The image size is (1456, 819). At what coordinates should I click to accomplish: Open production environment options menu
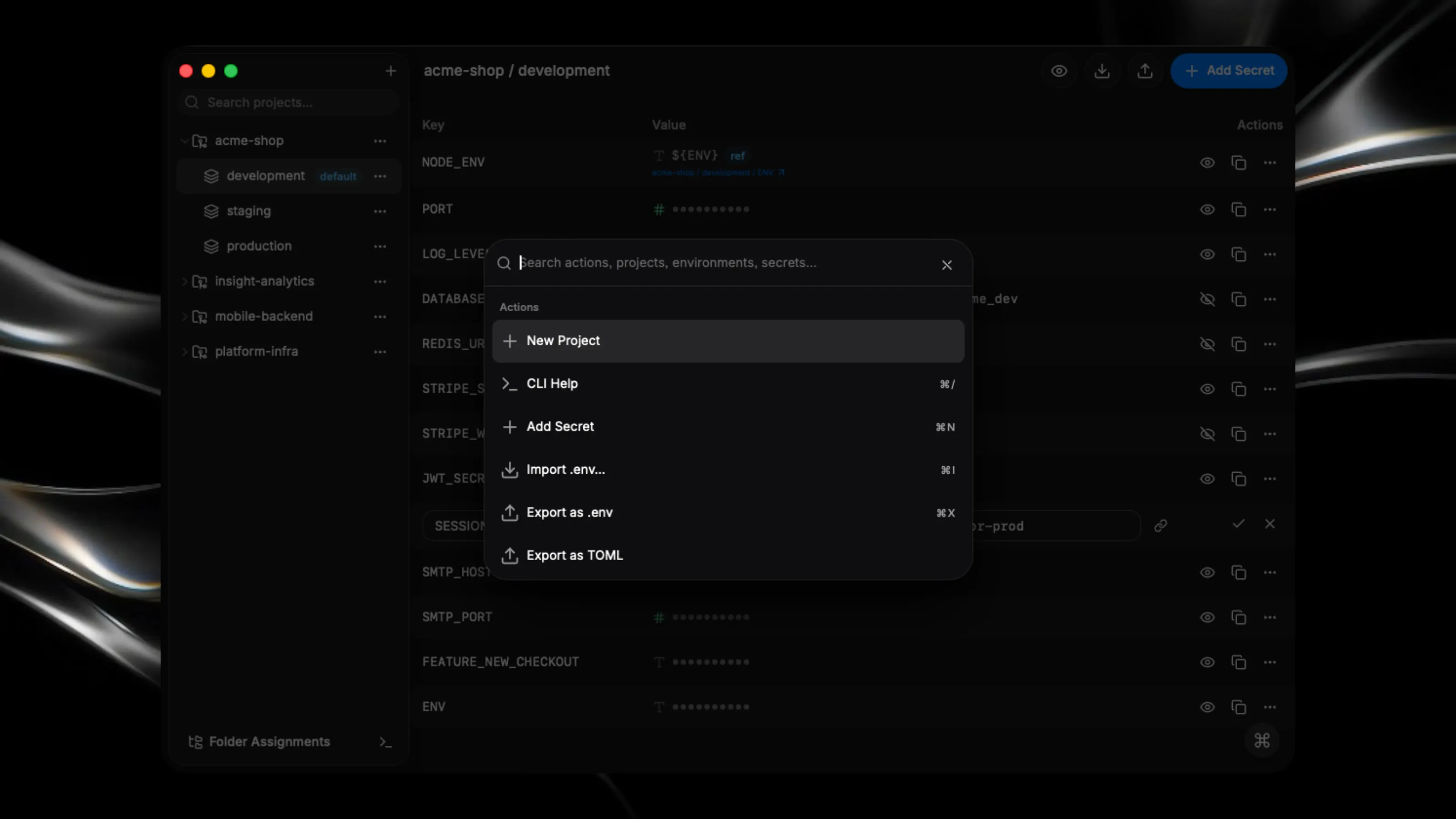click(380, 246)
